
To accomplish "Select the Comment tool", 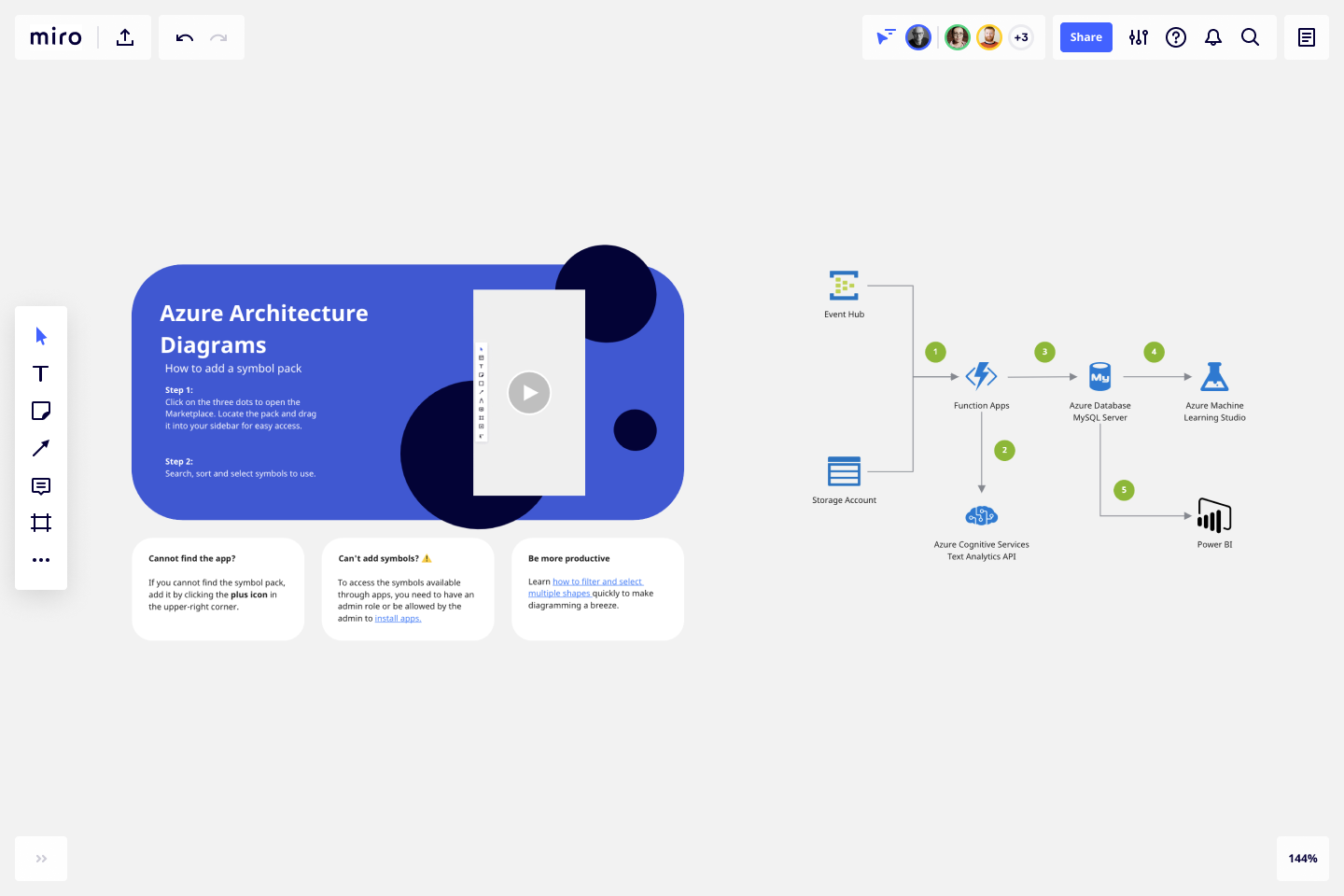I will pos(41,485).
